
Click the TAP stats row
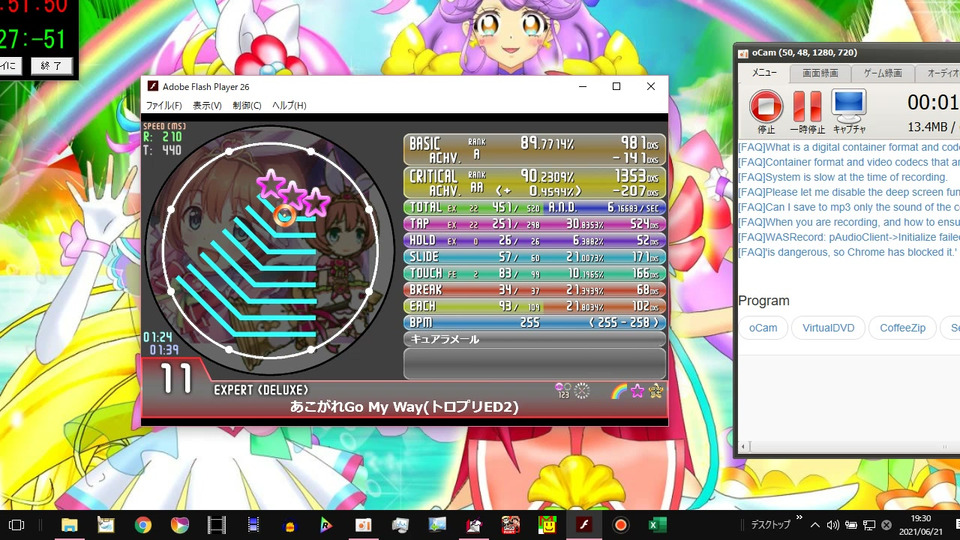[x=534, y=224]
